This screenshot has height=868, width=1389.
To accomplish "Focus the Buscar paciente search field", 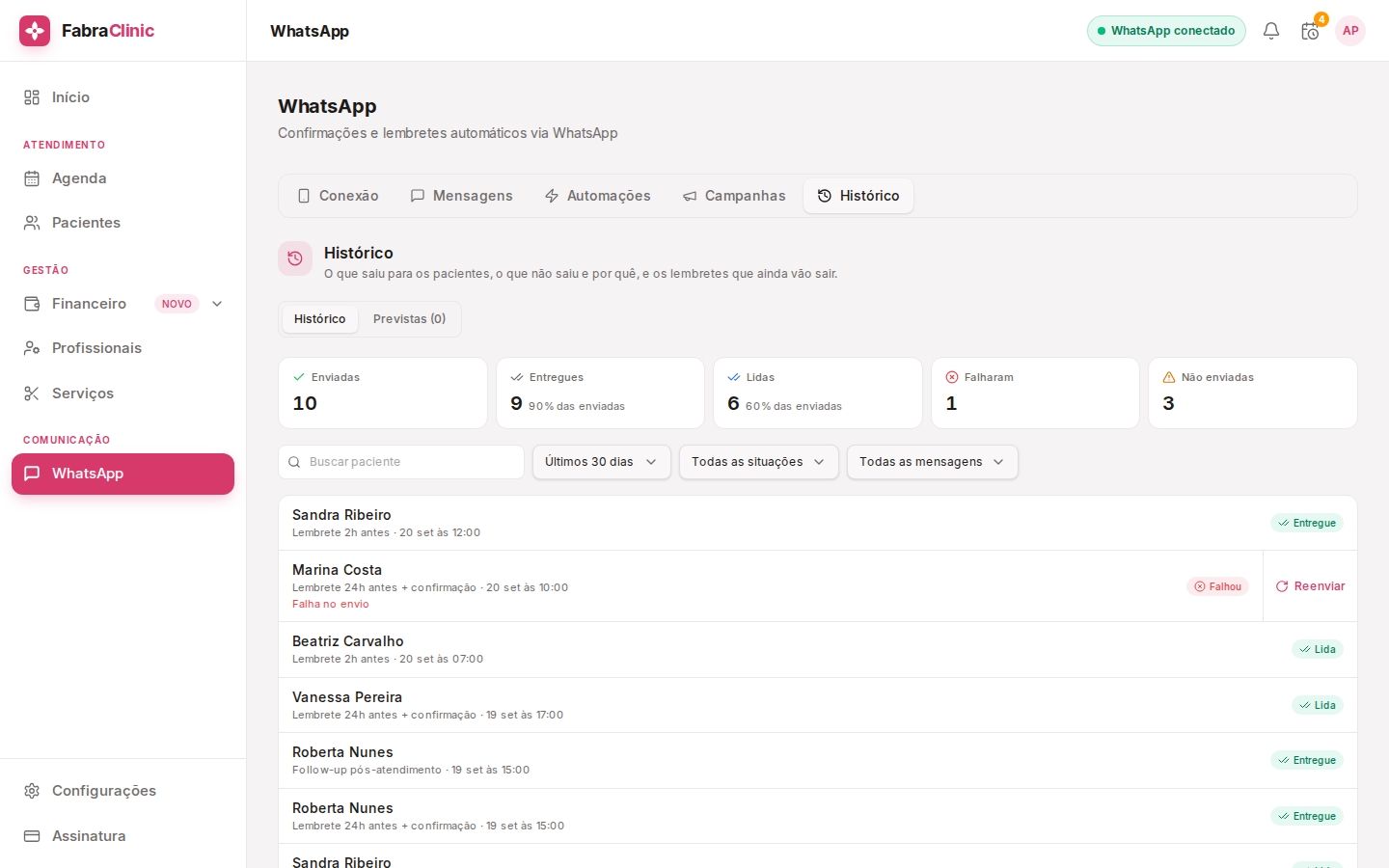I will (x=401, y=462).
